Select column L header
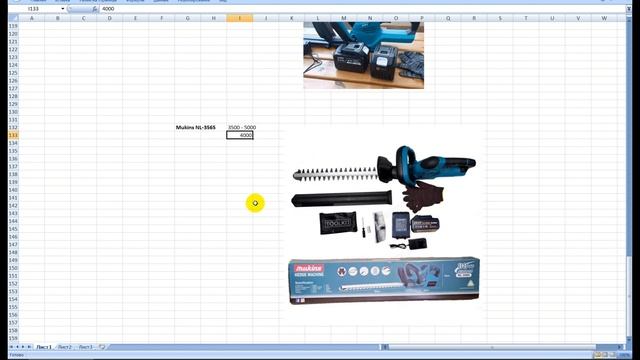640x360 pixels. (318, 18)
